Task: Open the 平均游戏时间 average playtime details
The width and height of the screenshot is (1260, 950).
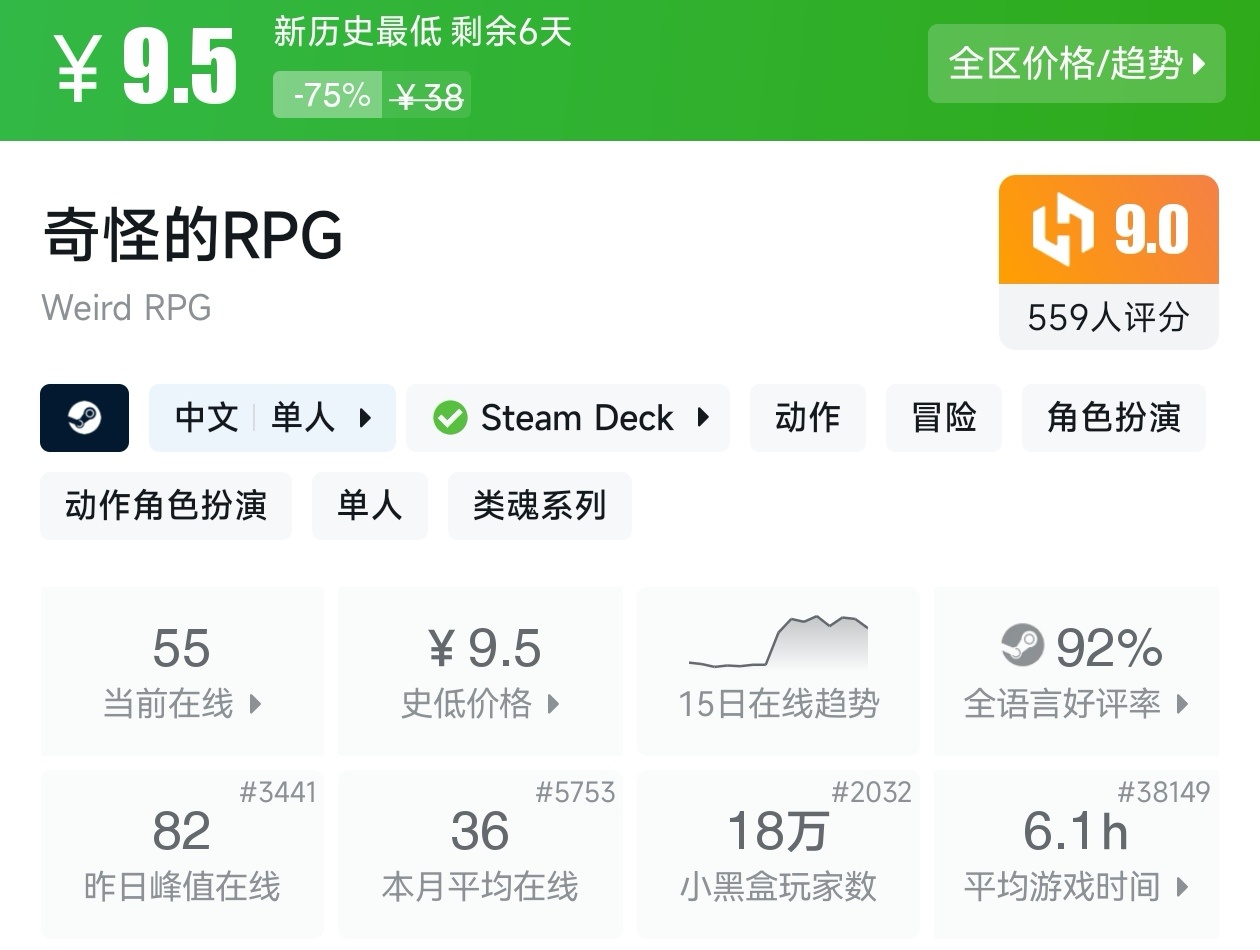Action: coord(1076,854)
